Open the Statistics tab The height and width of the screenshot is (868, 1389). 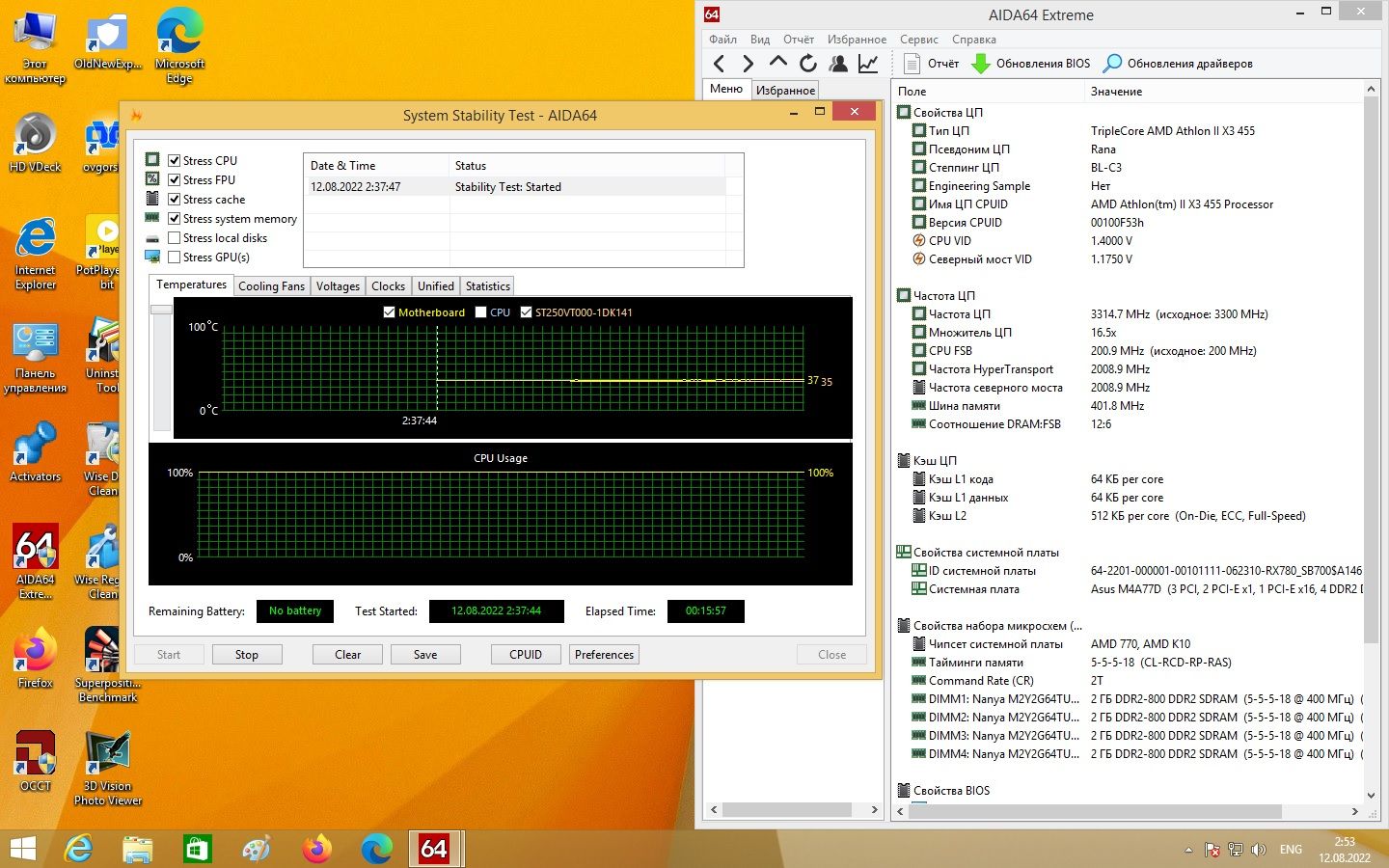click(x=488, y=286)
